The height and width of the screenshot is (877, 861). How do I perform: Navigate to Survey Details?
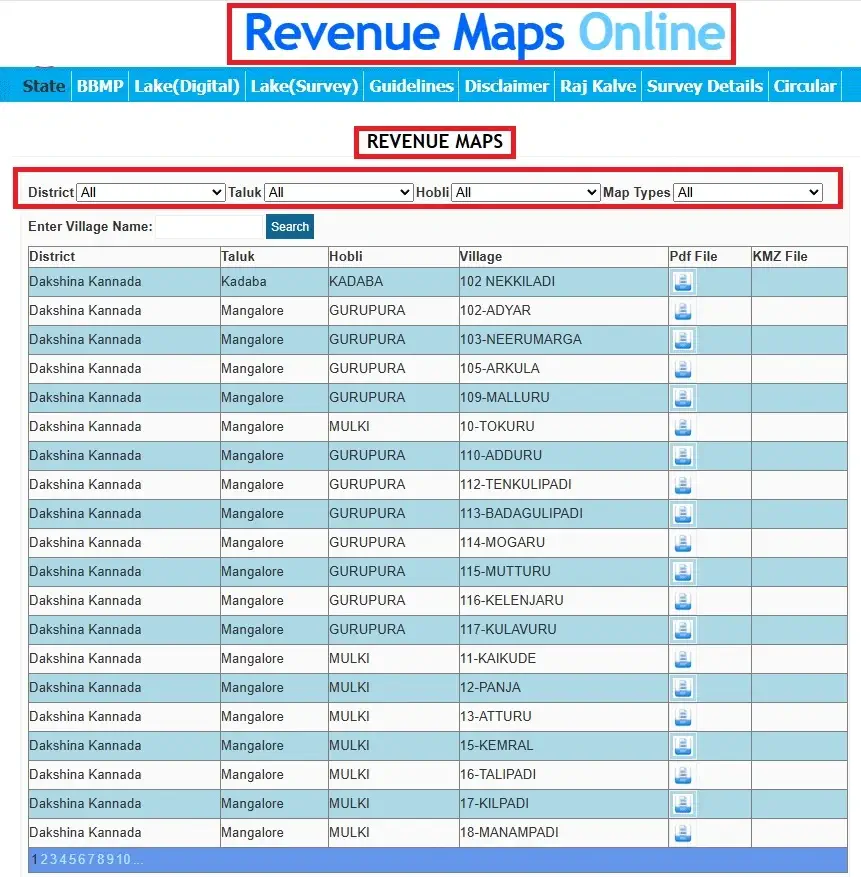[x=705, y=86]
